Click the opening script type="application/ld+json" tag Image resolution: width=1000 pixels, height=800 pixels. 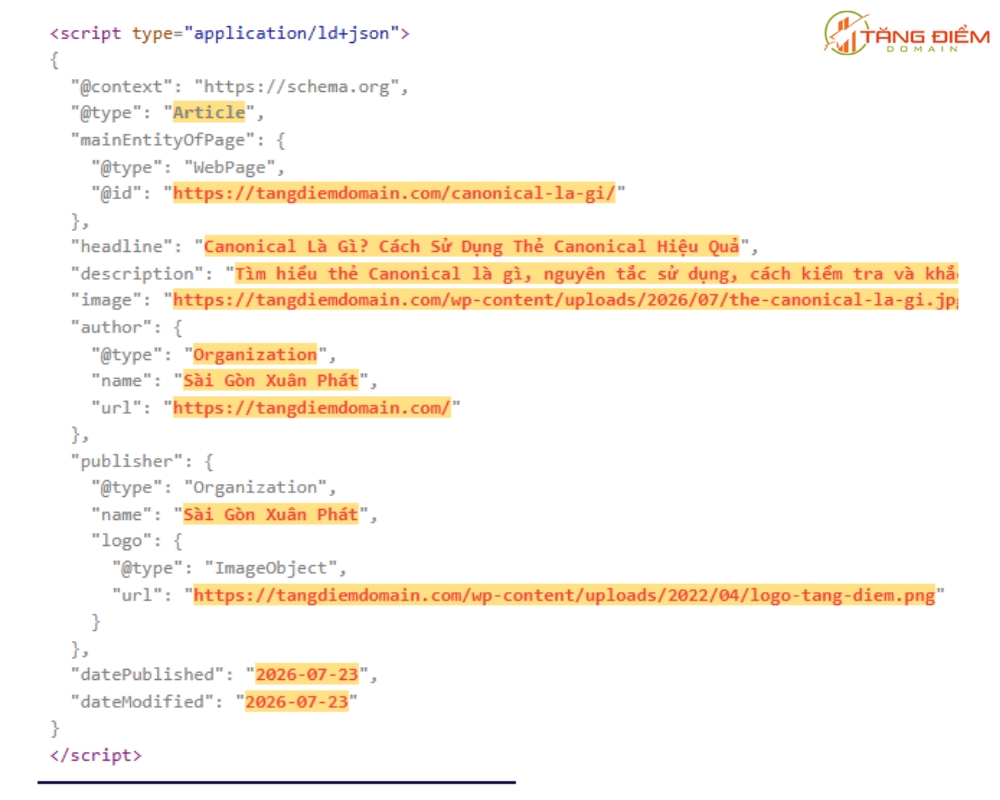point(230,33)
